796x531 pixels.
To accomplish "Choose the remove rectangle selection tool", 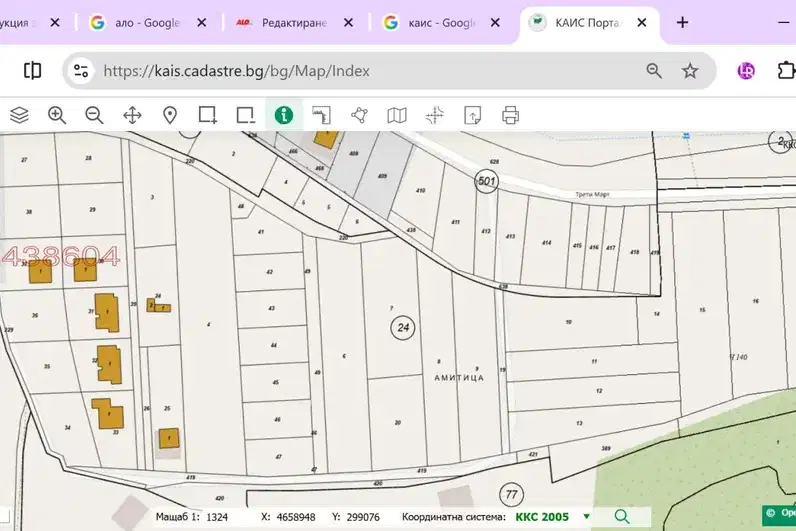I will (246, 115).
